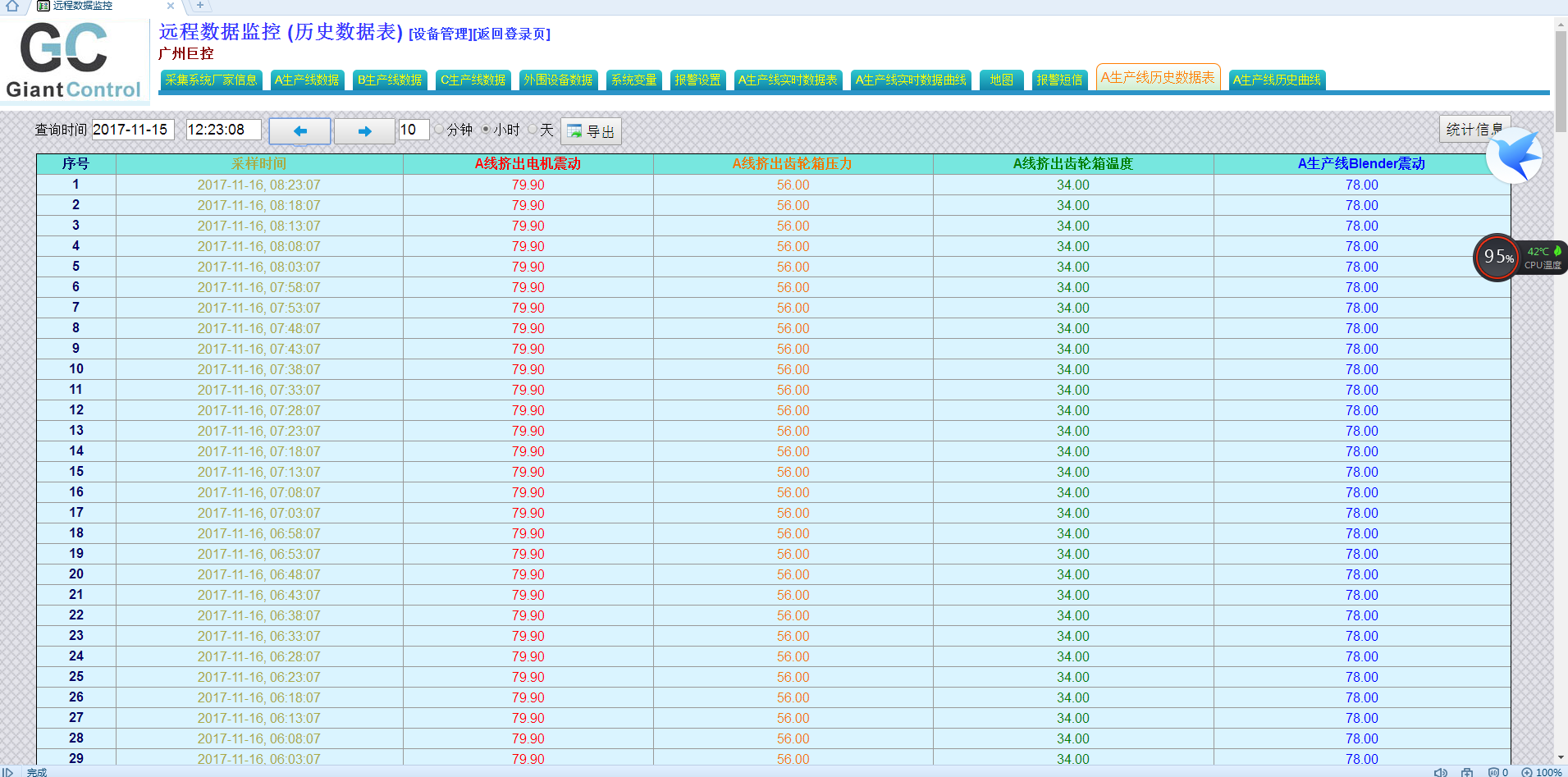Click the page vertical scrollbar down arrow
Image resolution: width=1568 pixels, height=777 pixels.
coord(1561,758)
